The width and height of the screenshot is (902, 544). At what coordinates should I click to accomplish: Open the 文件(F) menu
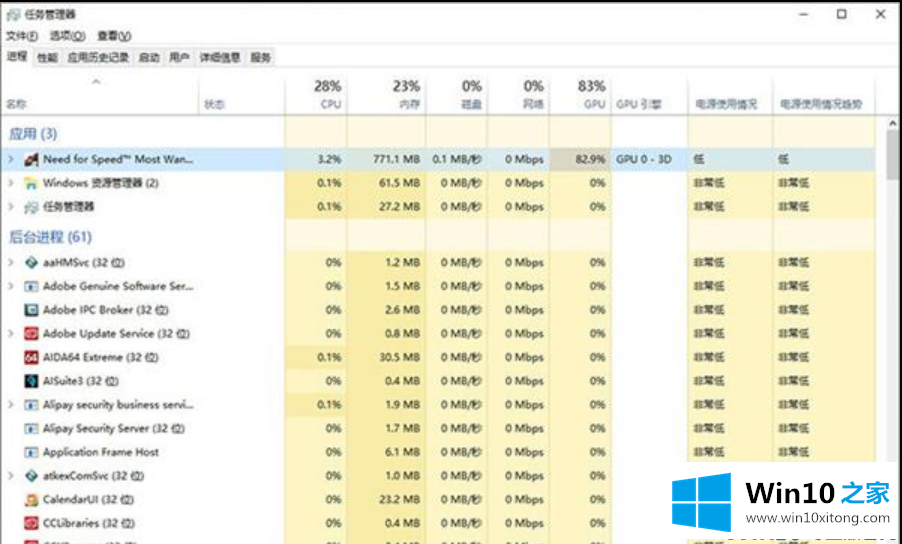tap(22, 36)
